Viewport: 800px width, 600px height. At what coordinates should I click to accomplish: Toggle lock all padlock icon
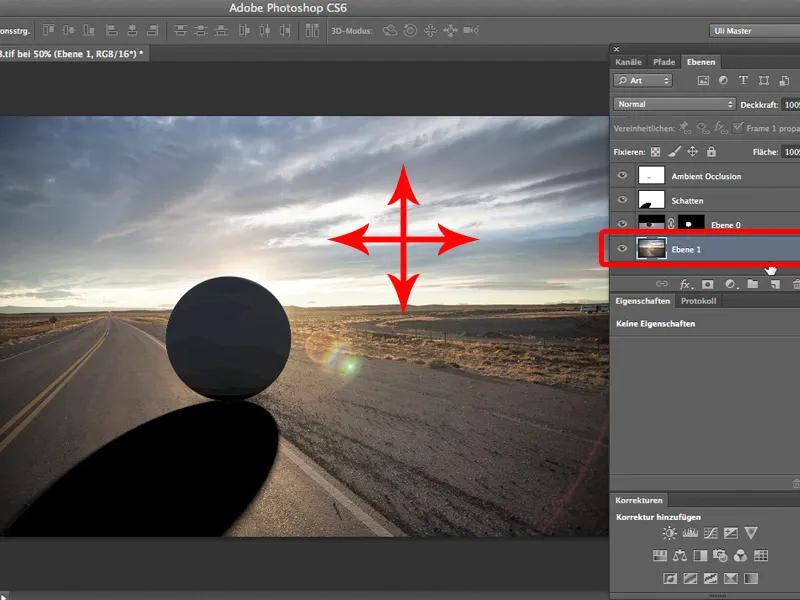711,152
